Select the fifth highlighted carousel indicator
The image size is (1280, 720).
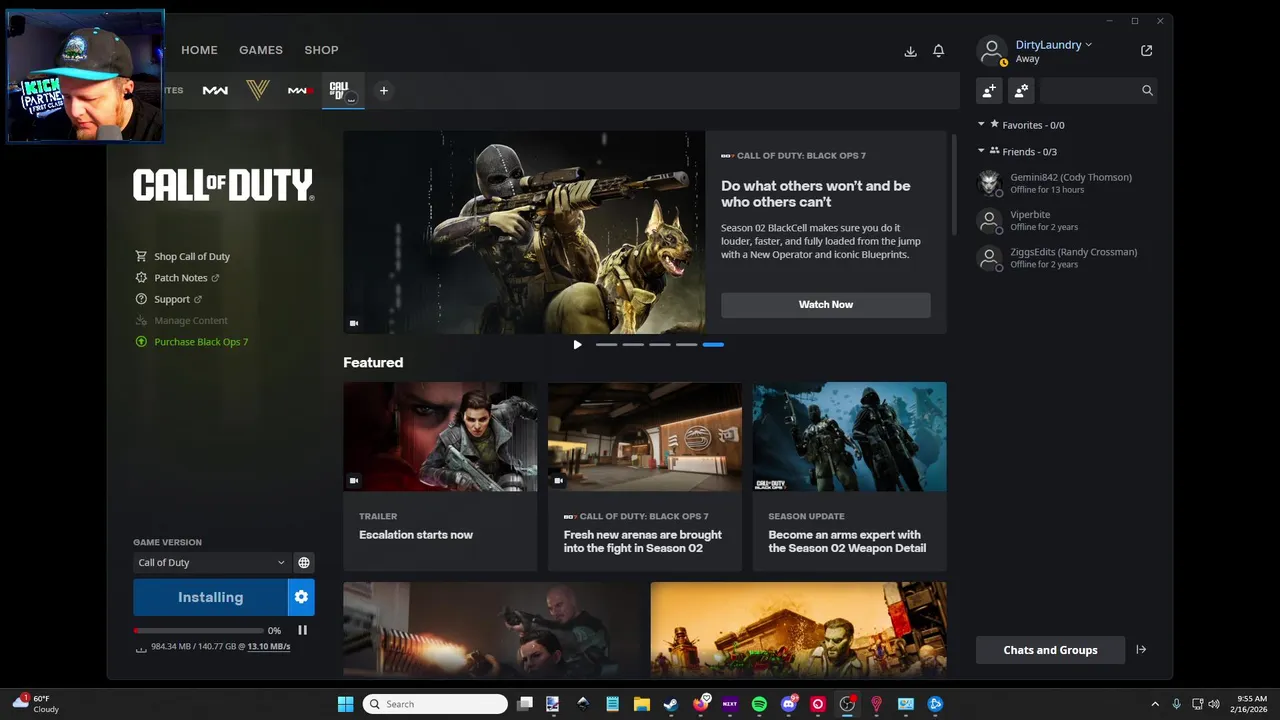tap(713, 344)
